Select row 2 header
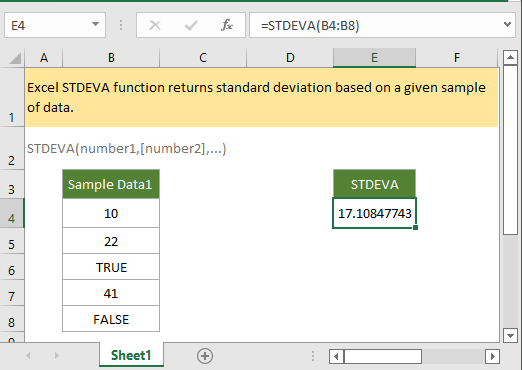This screenshot has width=522, height=370. tap(12, 149)
